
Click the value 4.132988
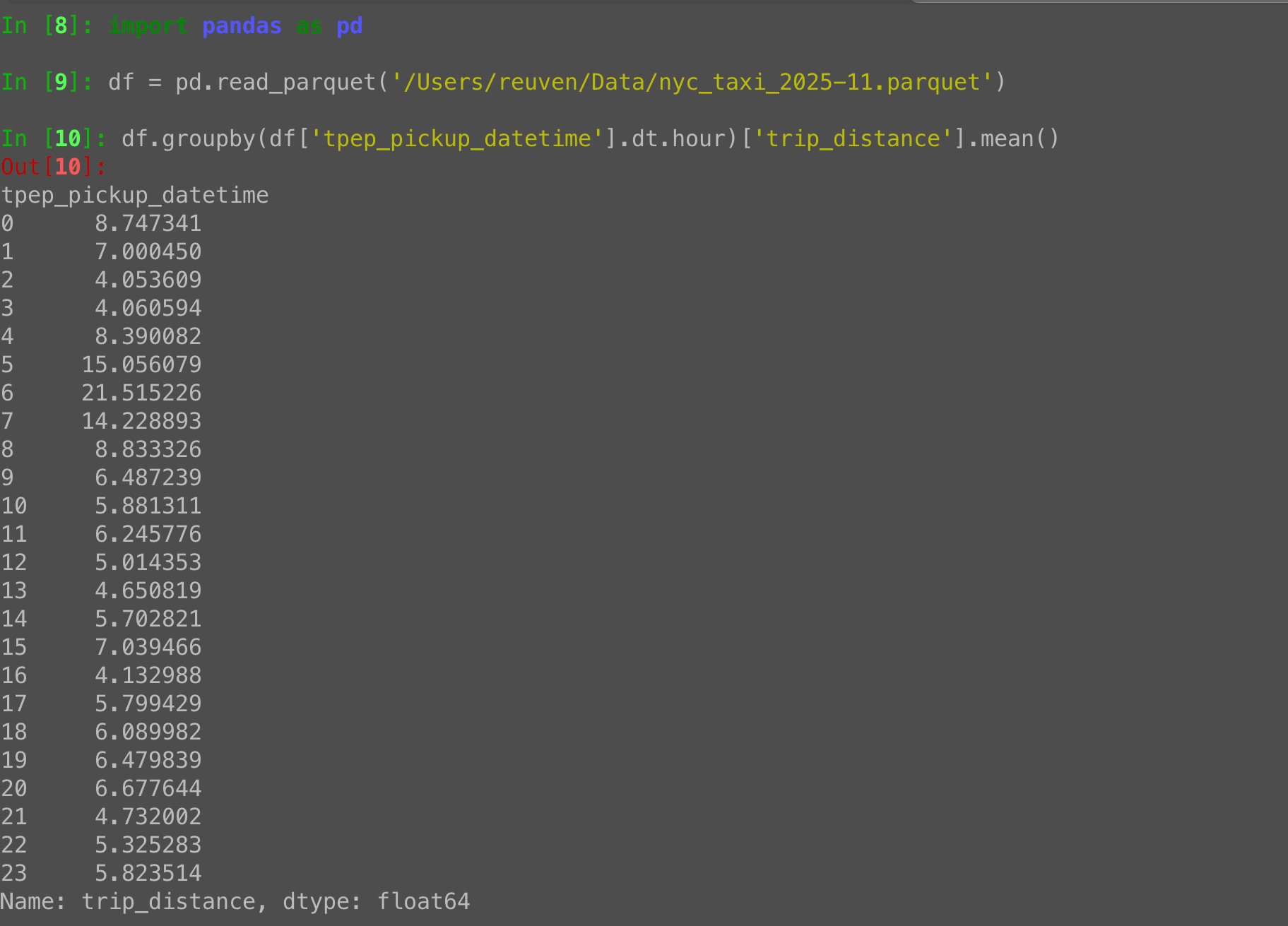pos(148,676)
